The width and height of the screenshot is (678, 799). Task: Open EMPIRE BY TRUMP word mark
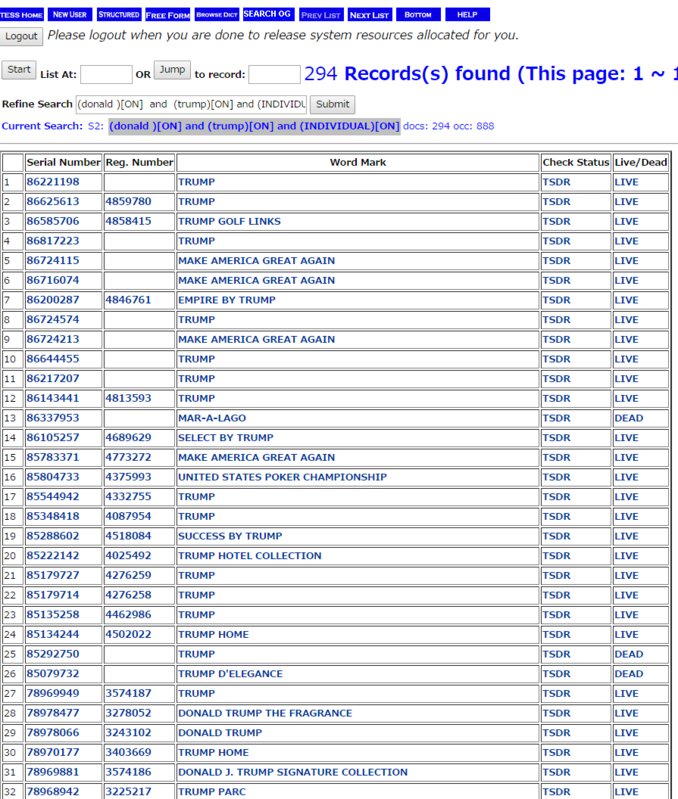[x=227, y=300]
